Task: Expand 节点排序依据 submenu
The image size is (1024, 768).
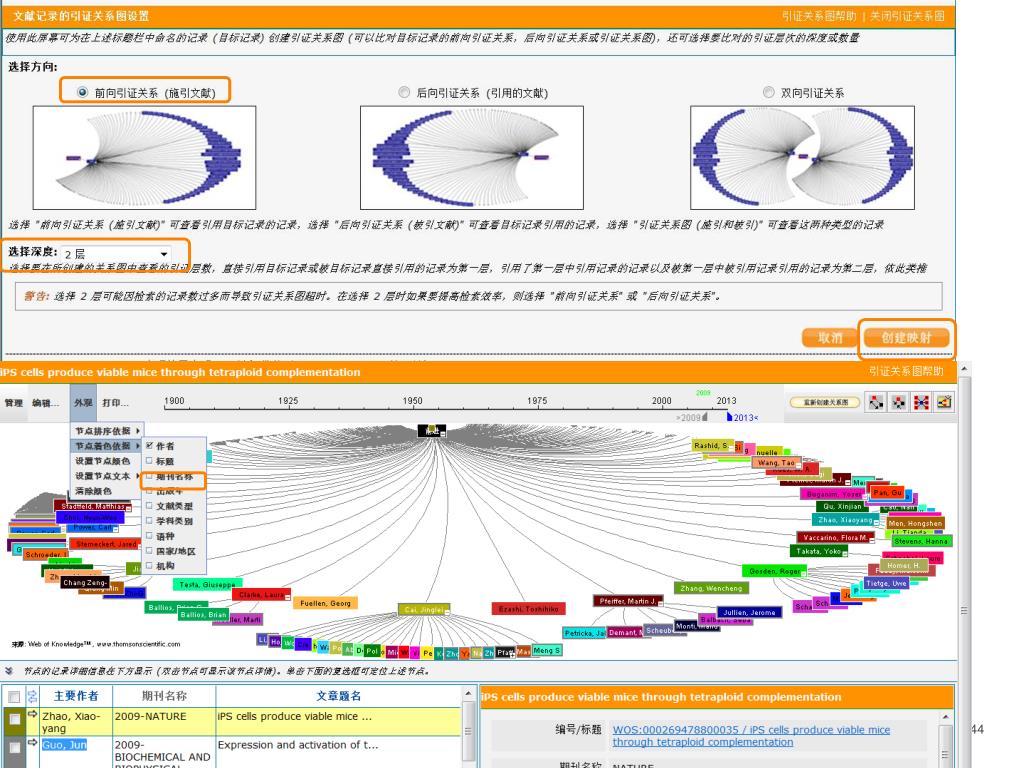Action: coord(106,431)
